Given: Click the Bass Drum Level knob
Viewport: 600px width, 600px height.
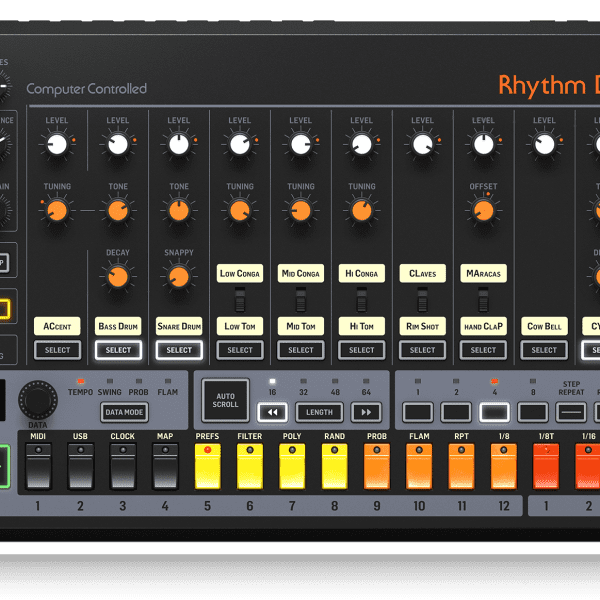Looking at the screenshot, I should pos(118,145).
